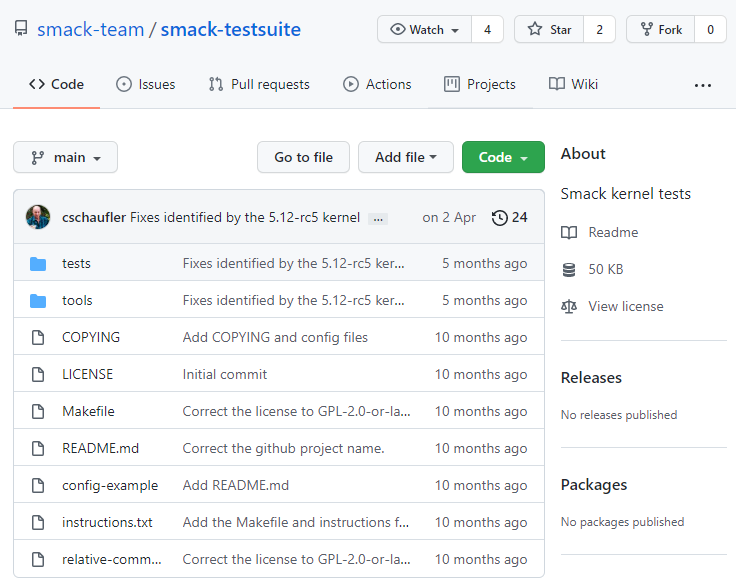
Task: Open the LICENSE file
Action: pyautogui.click(x=87, y=375)
